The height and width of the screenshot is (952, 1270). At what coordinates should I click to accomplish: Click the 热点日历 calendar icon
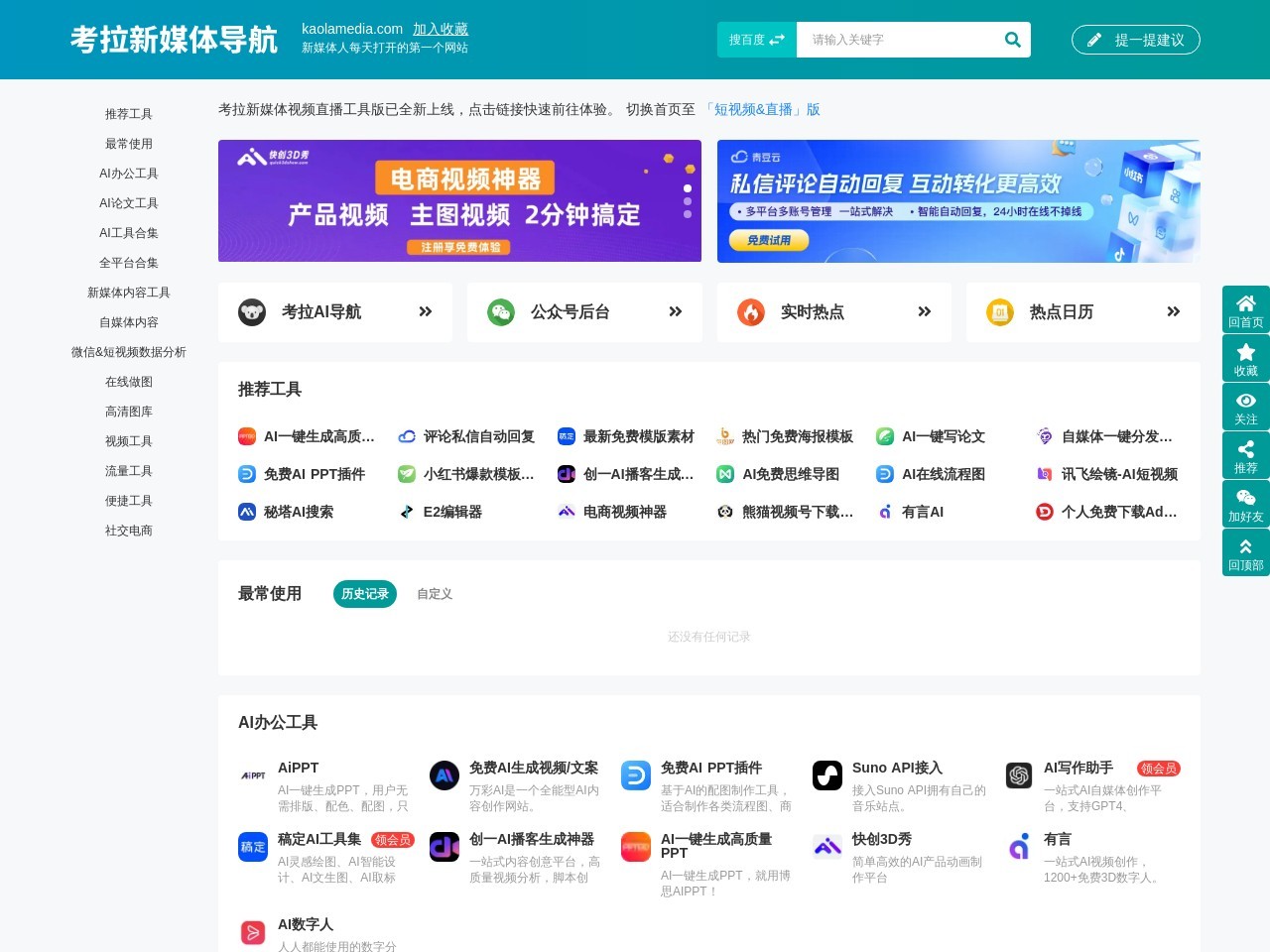[999, 311]
